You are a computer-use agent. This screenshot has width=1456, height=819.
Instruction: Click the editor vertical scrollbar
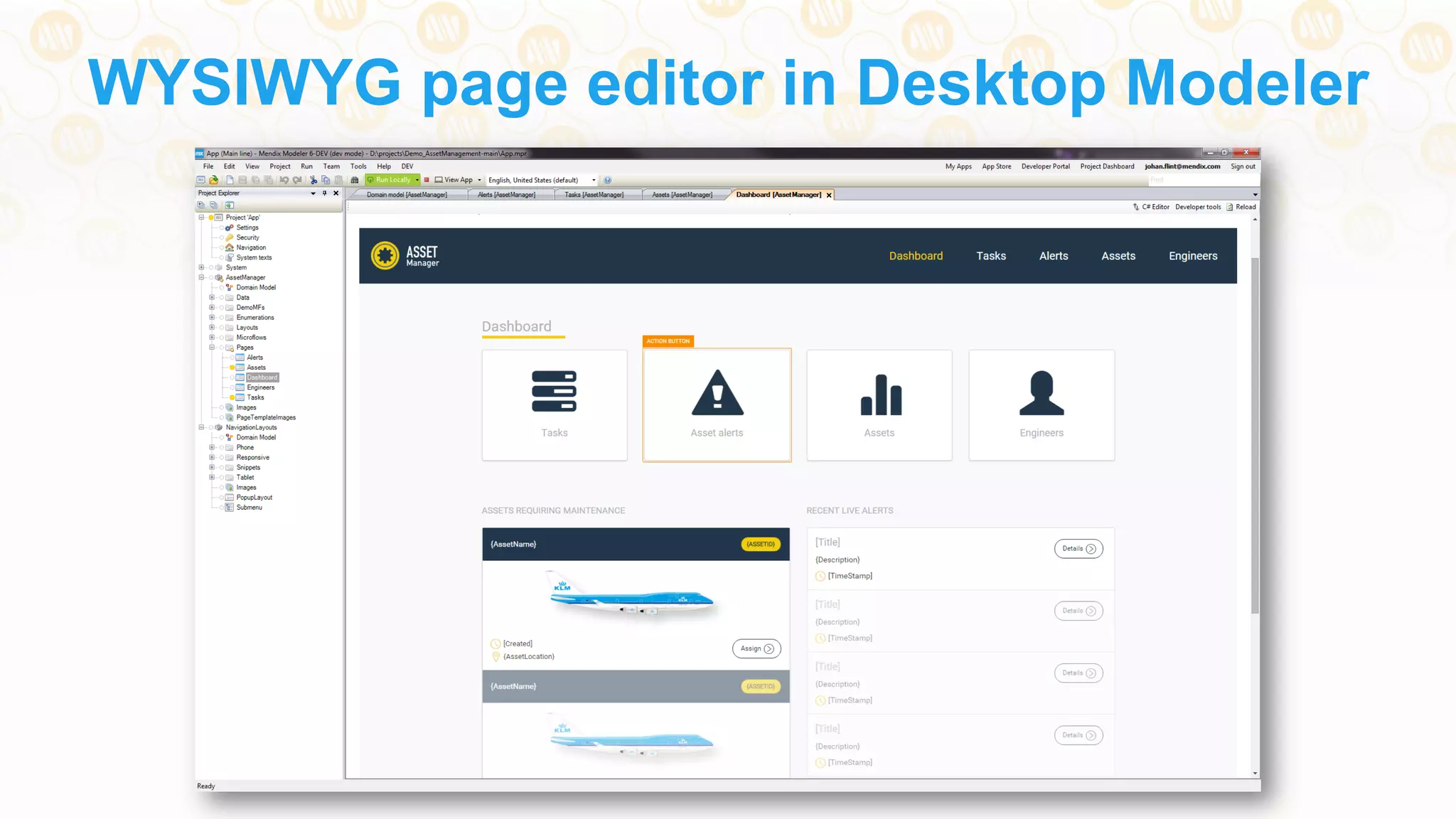[1255, 435]
